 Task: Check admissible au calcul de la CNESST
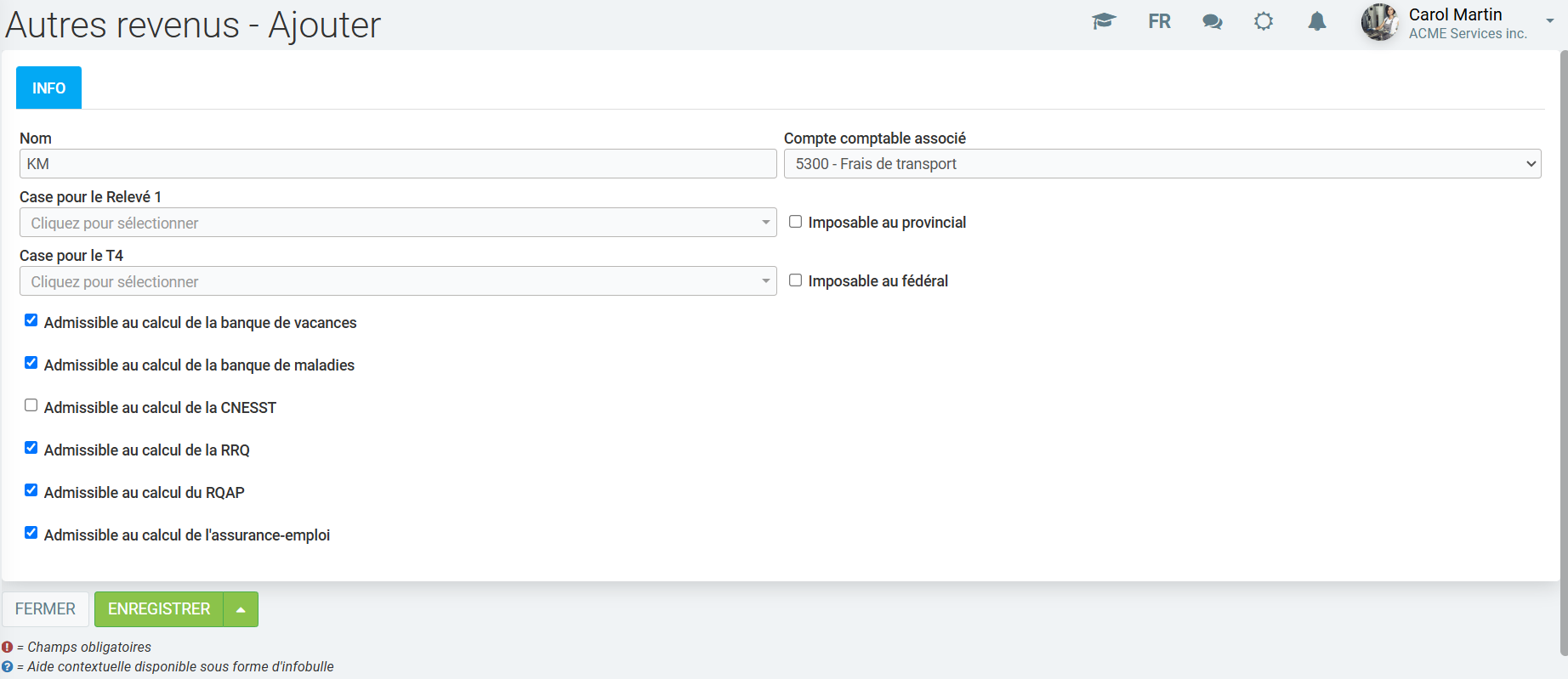coord(31,405)
